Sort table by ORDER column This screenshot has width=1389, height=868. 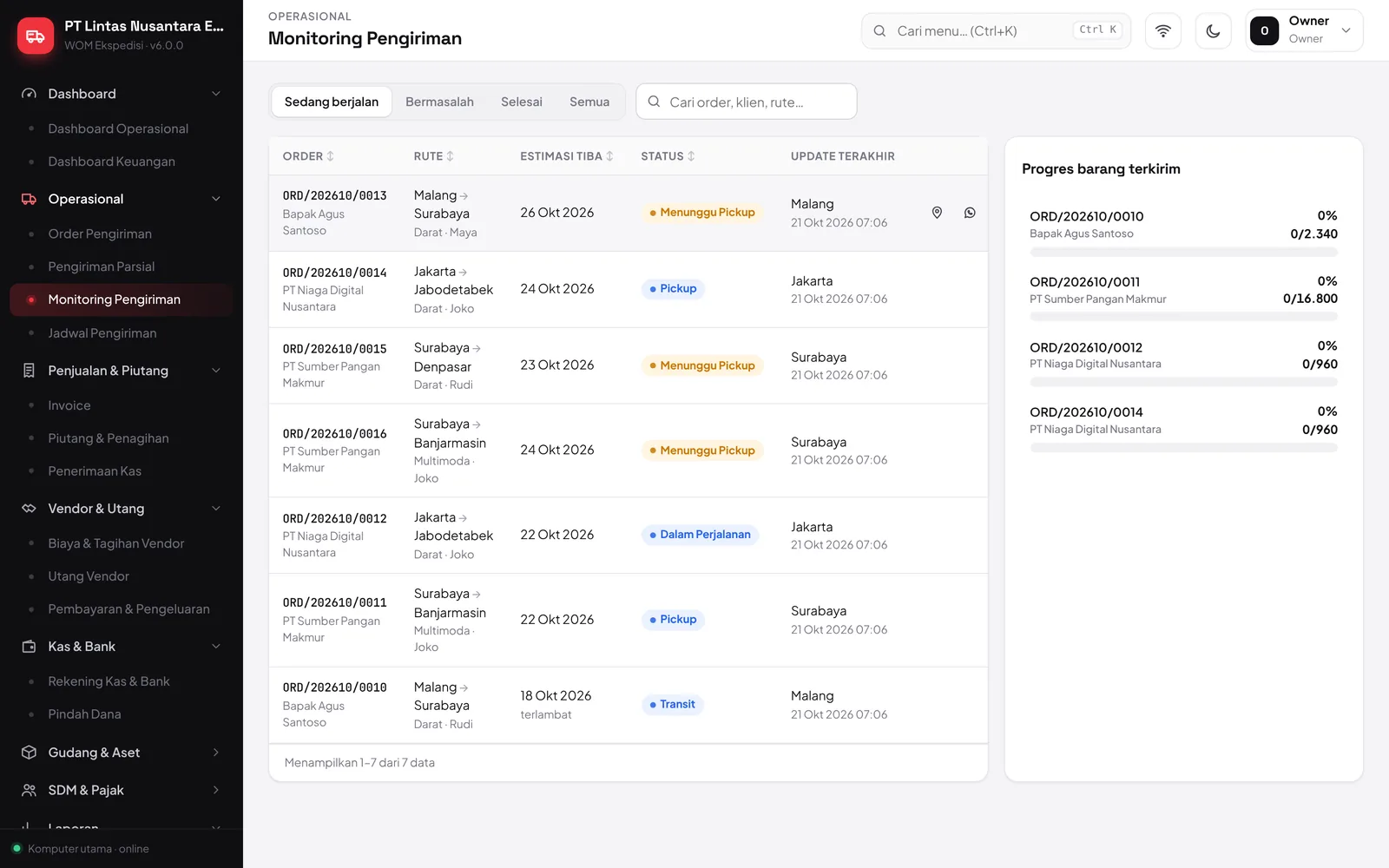(308, 156)
